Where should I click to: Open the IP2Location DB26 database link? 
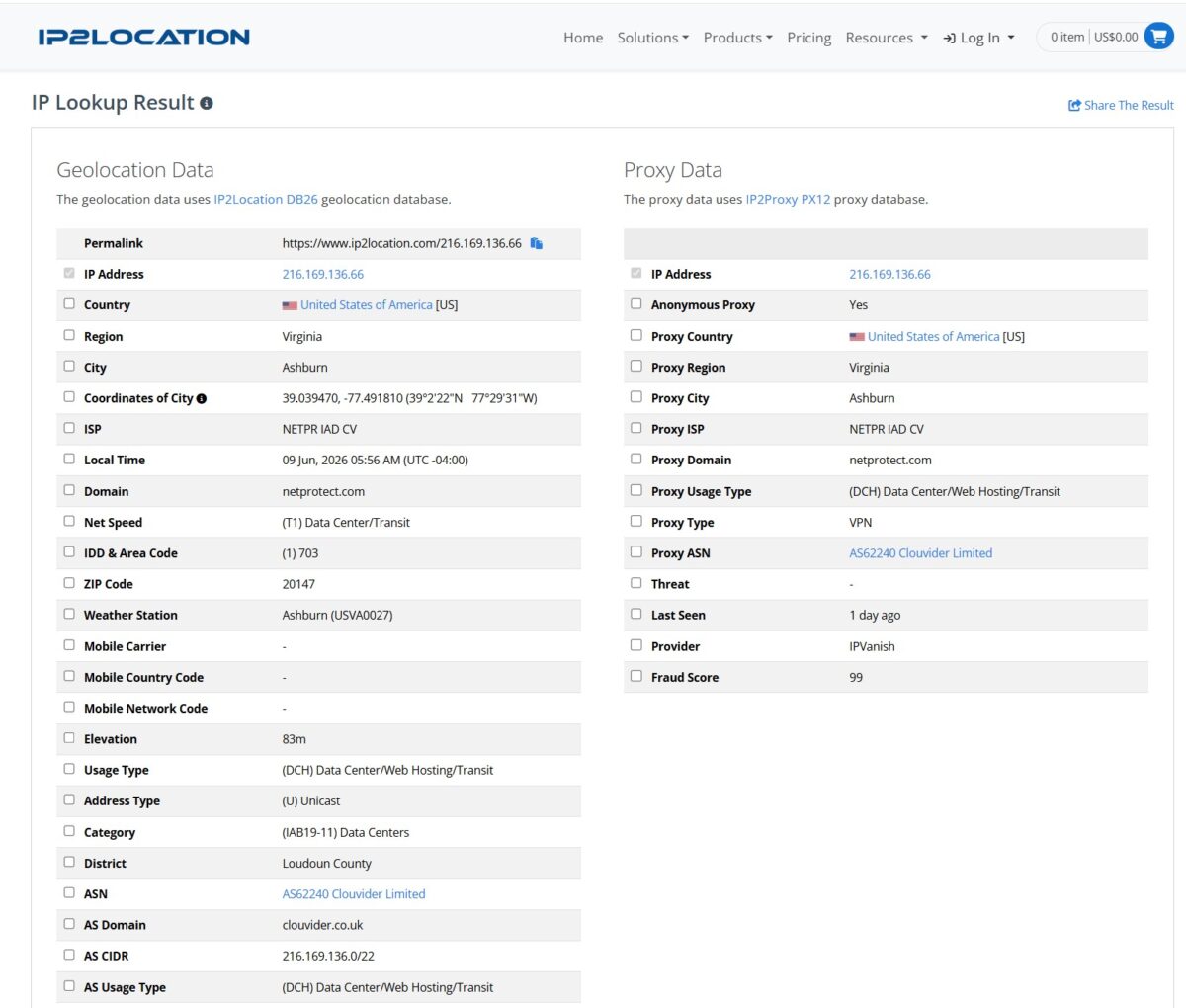coord(266,199)
